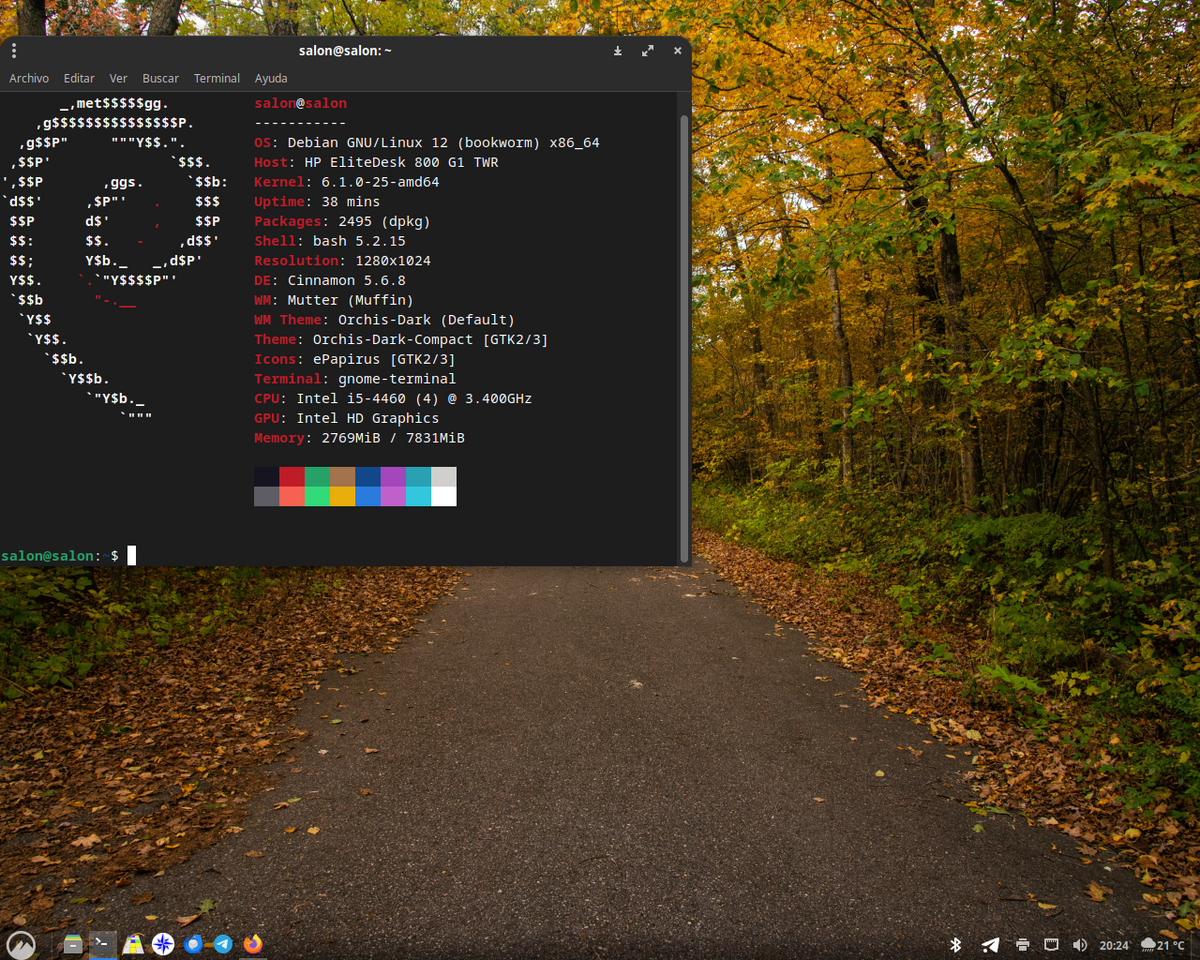Click the 'Host: HP EliteDesk 800 G1 TWR' line
This screenshot has height=960, width=1200.
point(376,162)
